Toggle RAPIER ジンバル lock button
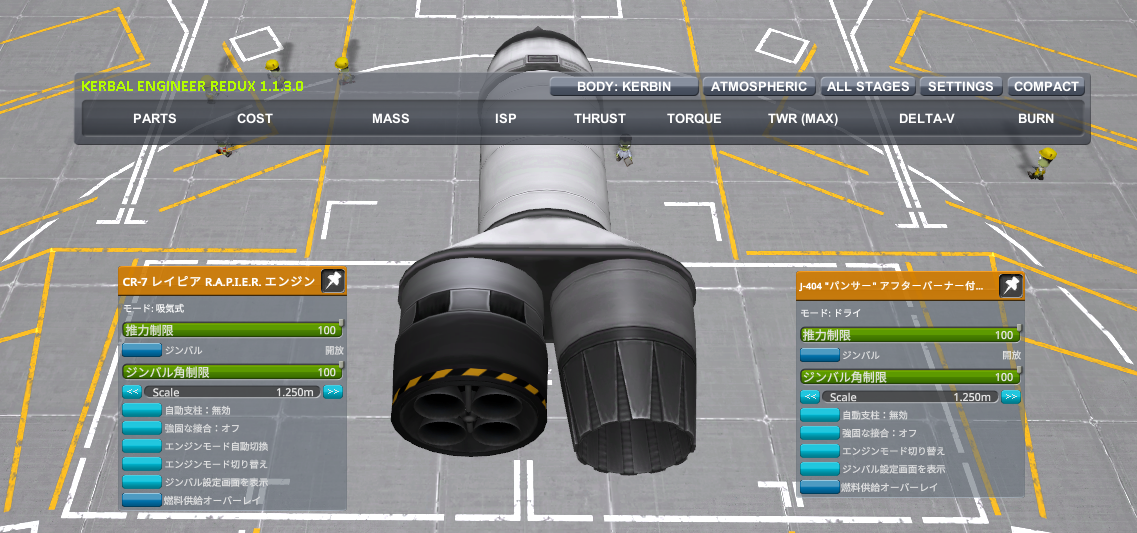The height and width of the screenshot is (533, 1137). [x=141, y=351]
